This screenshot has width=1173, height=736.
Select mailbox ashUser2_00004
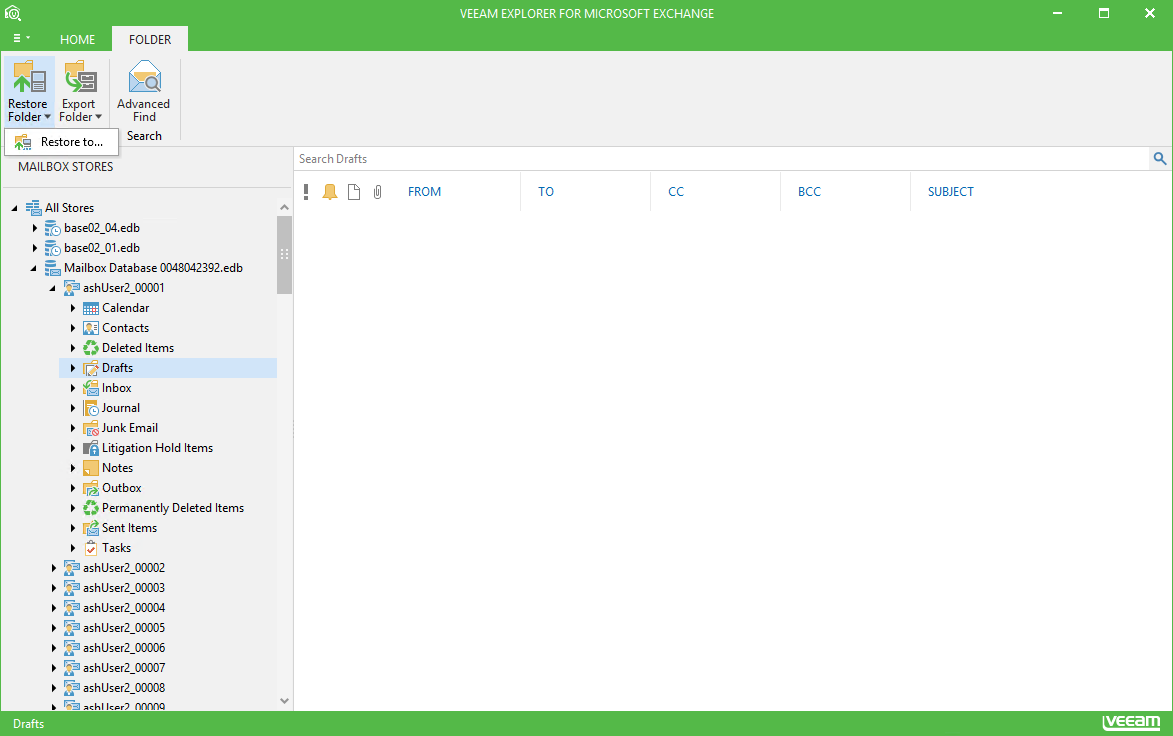tap(123, 608)
